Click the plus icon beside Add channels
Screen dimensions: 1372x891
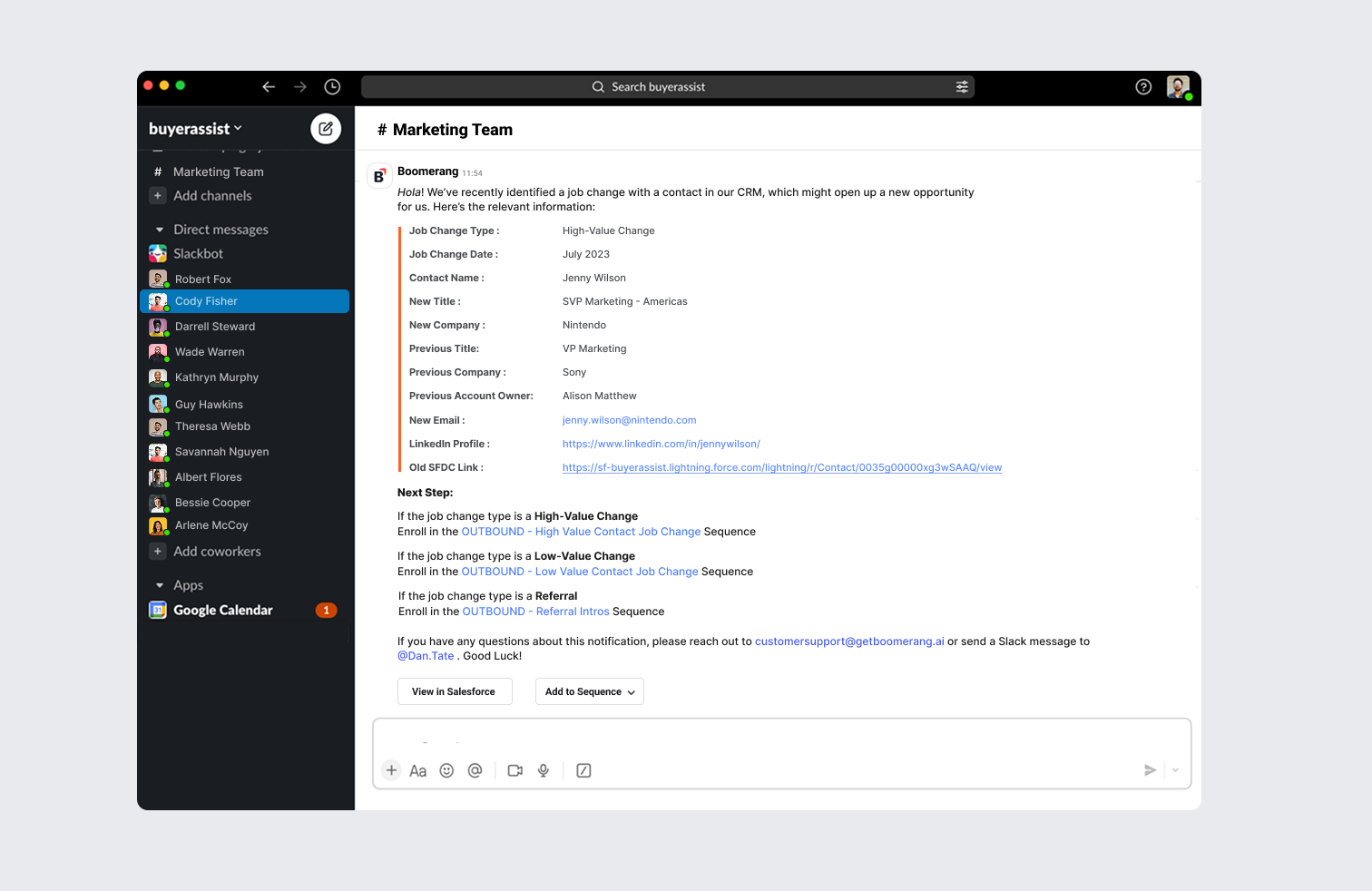(x=158, y=196)
